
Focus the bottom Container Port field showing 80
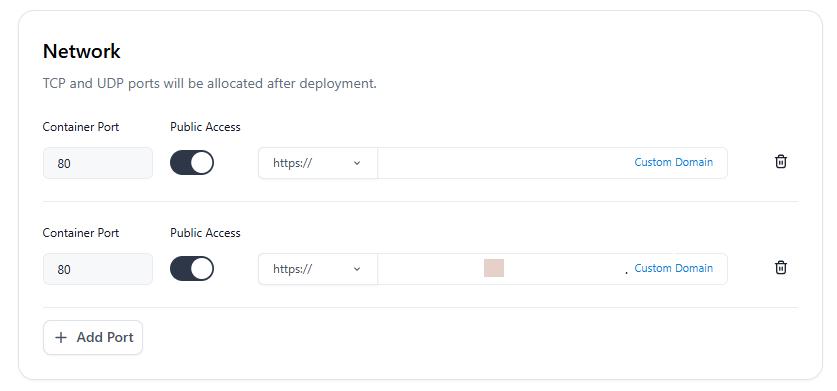pyautogui.click(x=98, y=269)
